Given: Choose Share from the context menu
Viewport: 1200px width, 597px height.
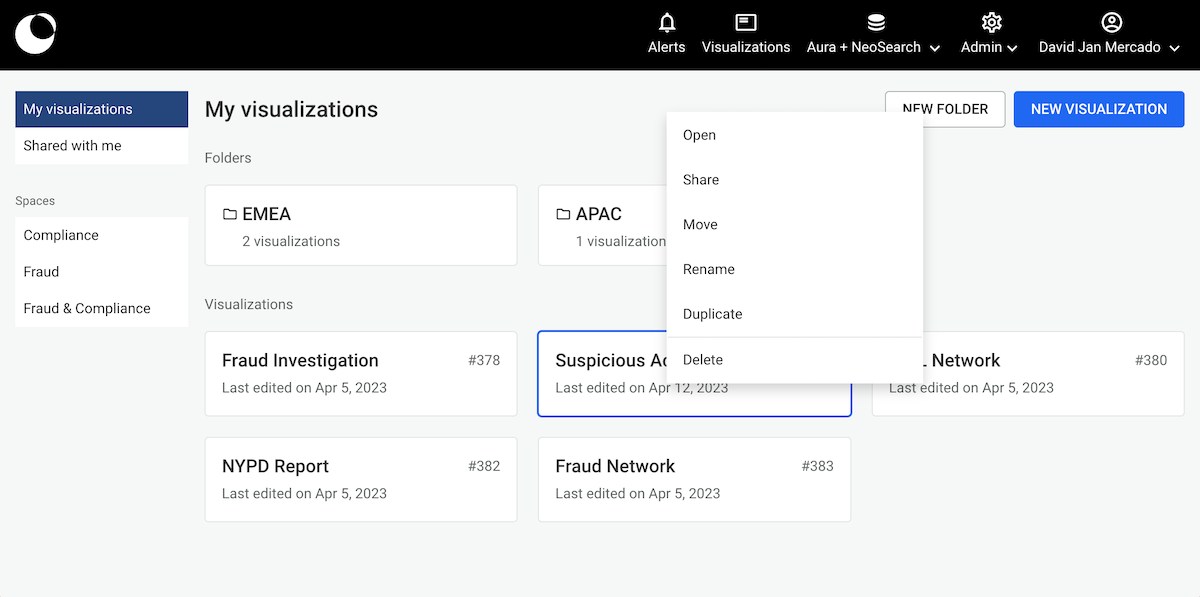Looking at the screenshot, I should [x=701, y=180].
